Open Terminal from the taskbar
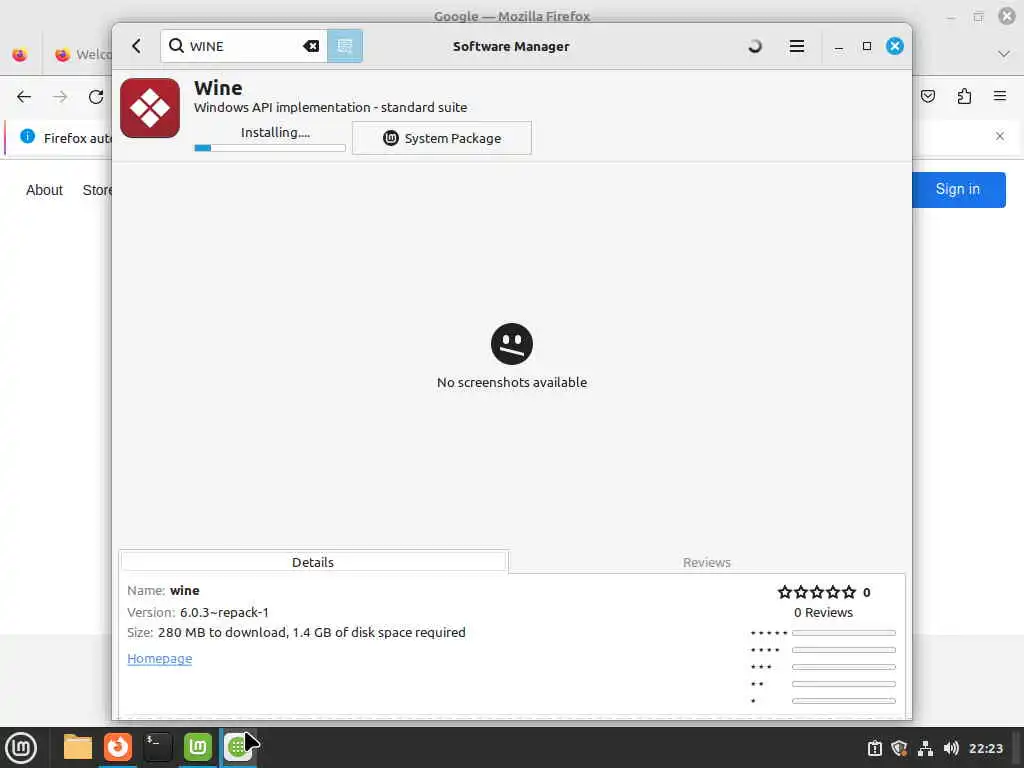1024x768 pixels. click(157, 747)
